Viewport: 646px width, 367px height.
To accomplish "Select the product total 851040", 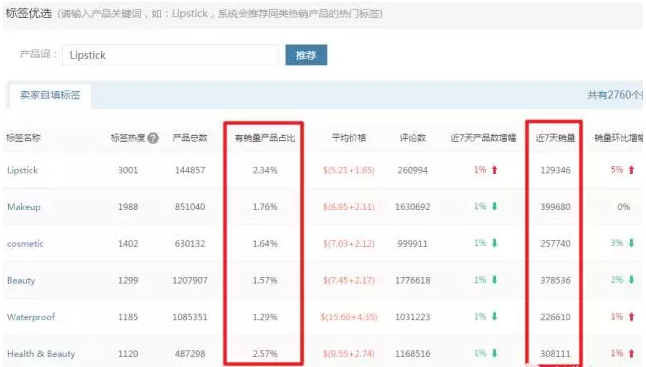I will tap(190, 207).
